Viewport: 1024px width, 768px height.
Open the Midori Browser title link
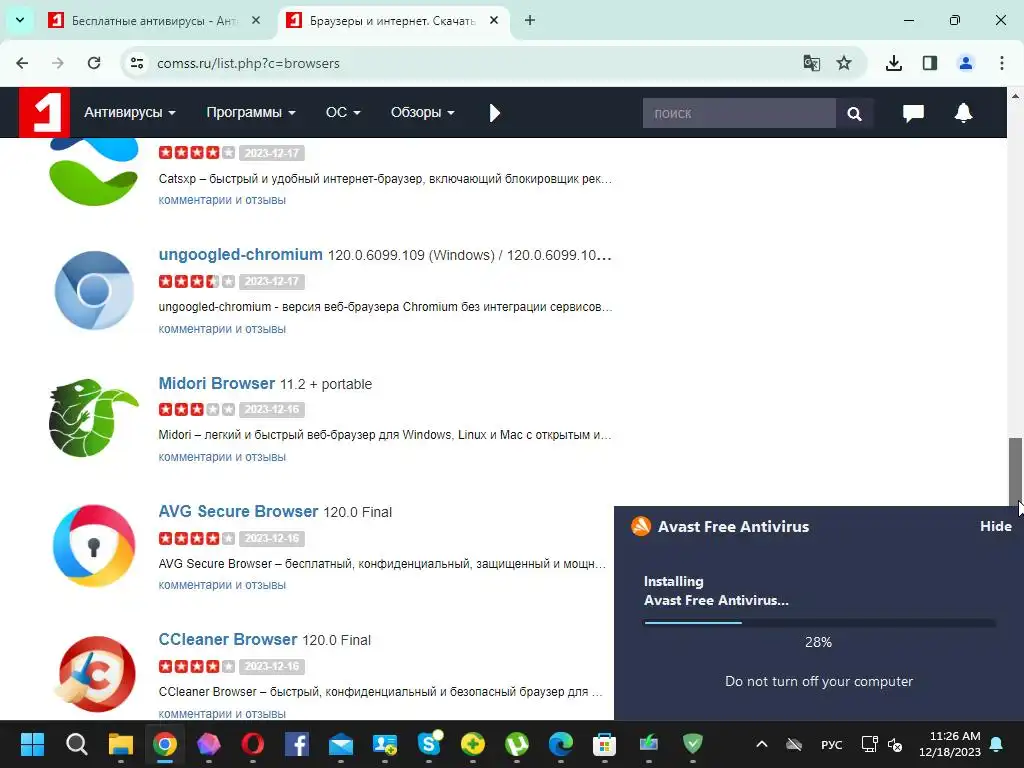[x=217, y=383]
